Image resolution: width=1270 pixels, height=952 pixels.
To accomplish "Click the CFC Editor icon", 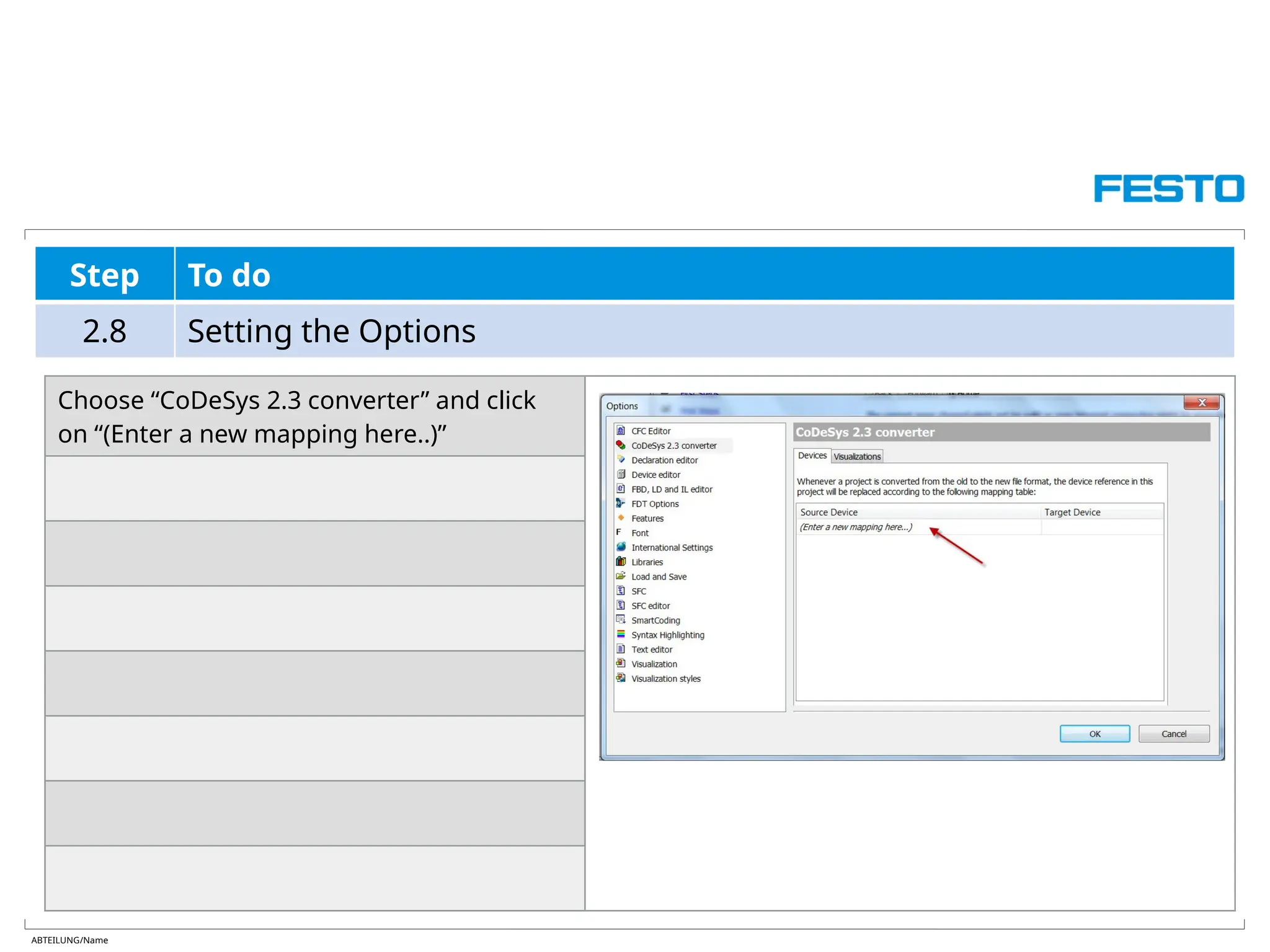I will point(621,430).
